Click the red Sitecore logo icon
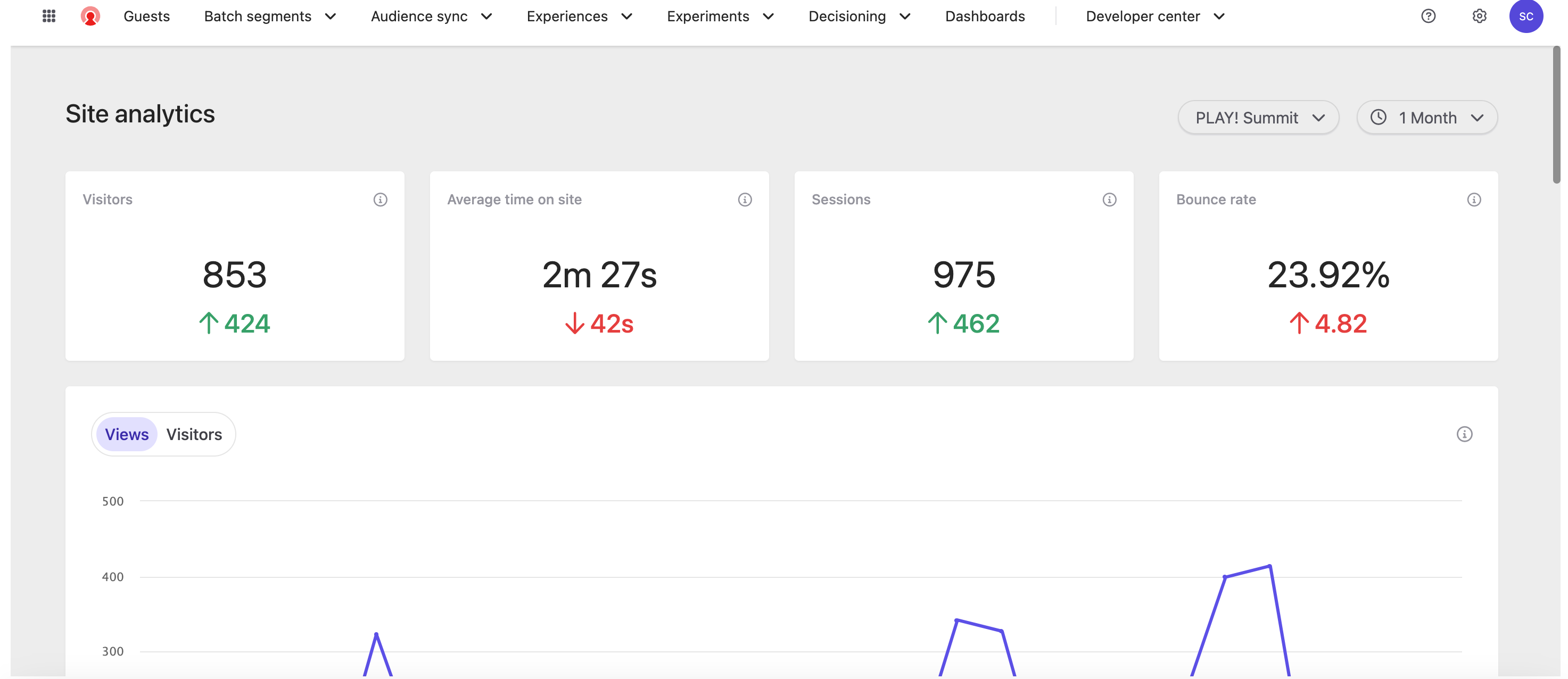Image resolution: width=1568 pixels, height=679 pixels. click(x=90, y=16)
